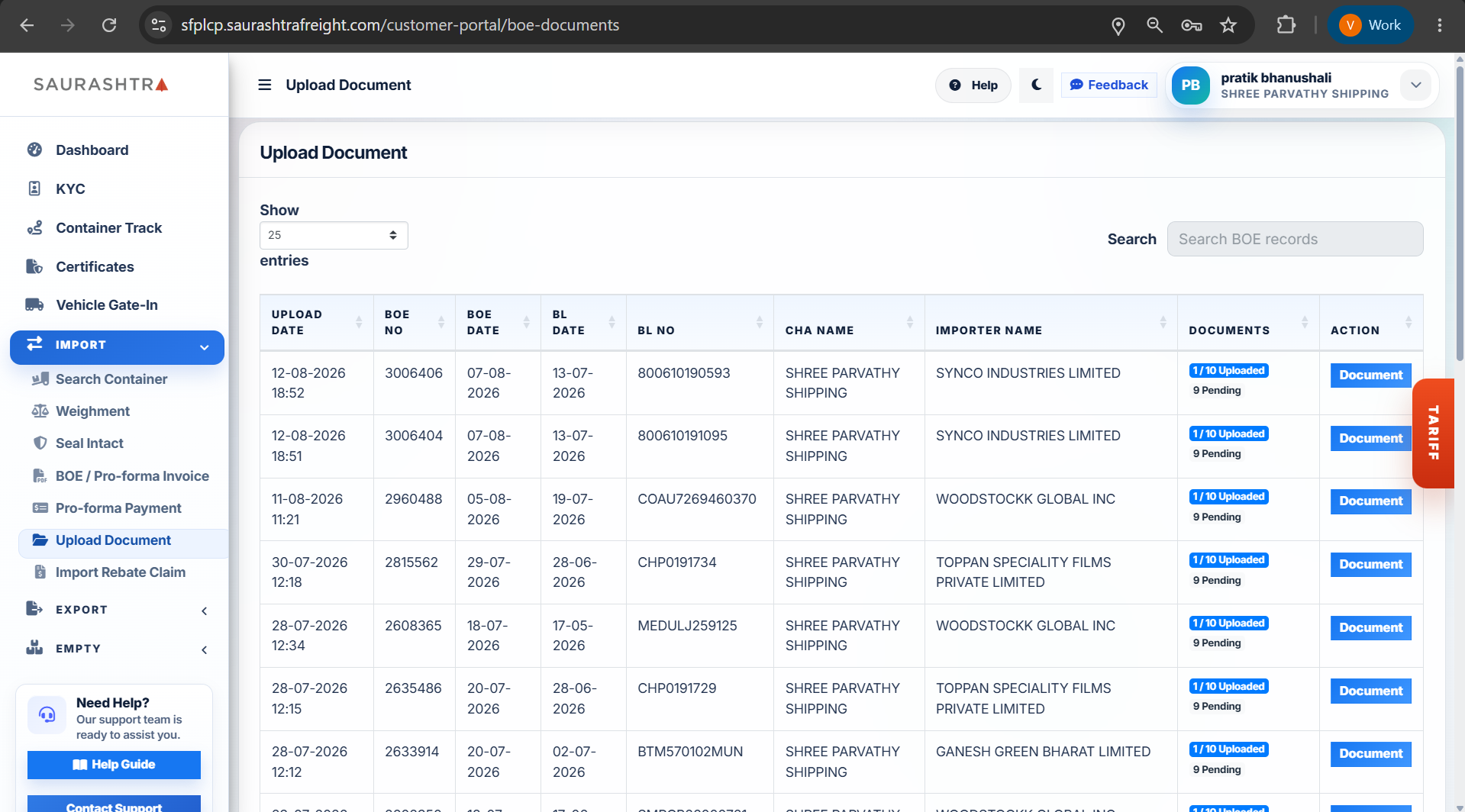
Task: Toggle dark mode moon icon
Action: point(1036,85)
